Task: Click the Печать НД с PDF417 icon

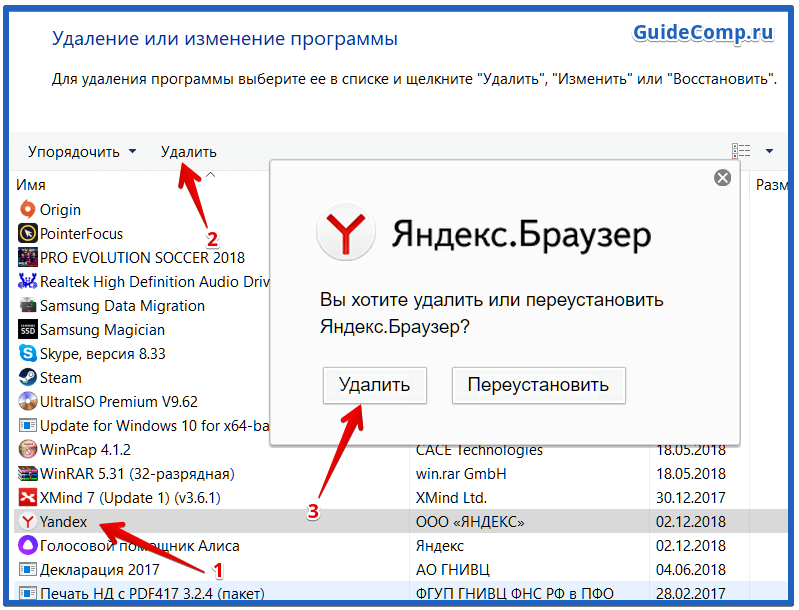Action: pyautogui.click(x=28, y=593)
